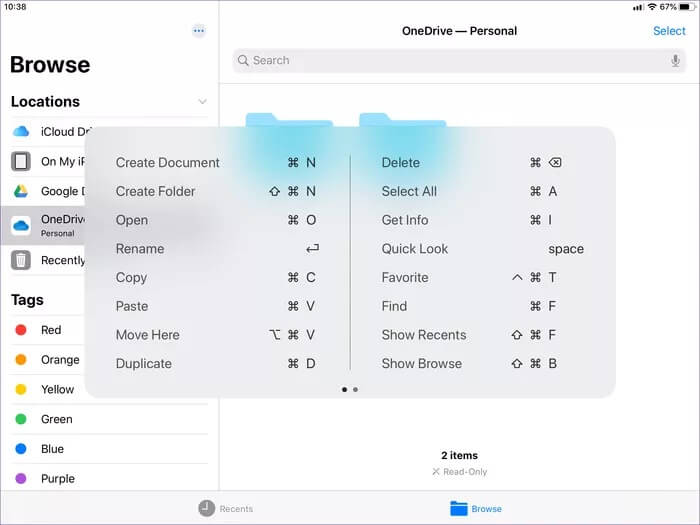Click the Find shortcut entry

[483, 306]
